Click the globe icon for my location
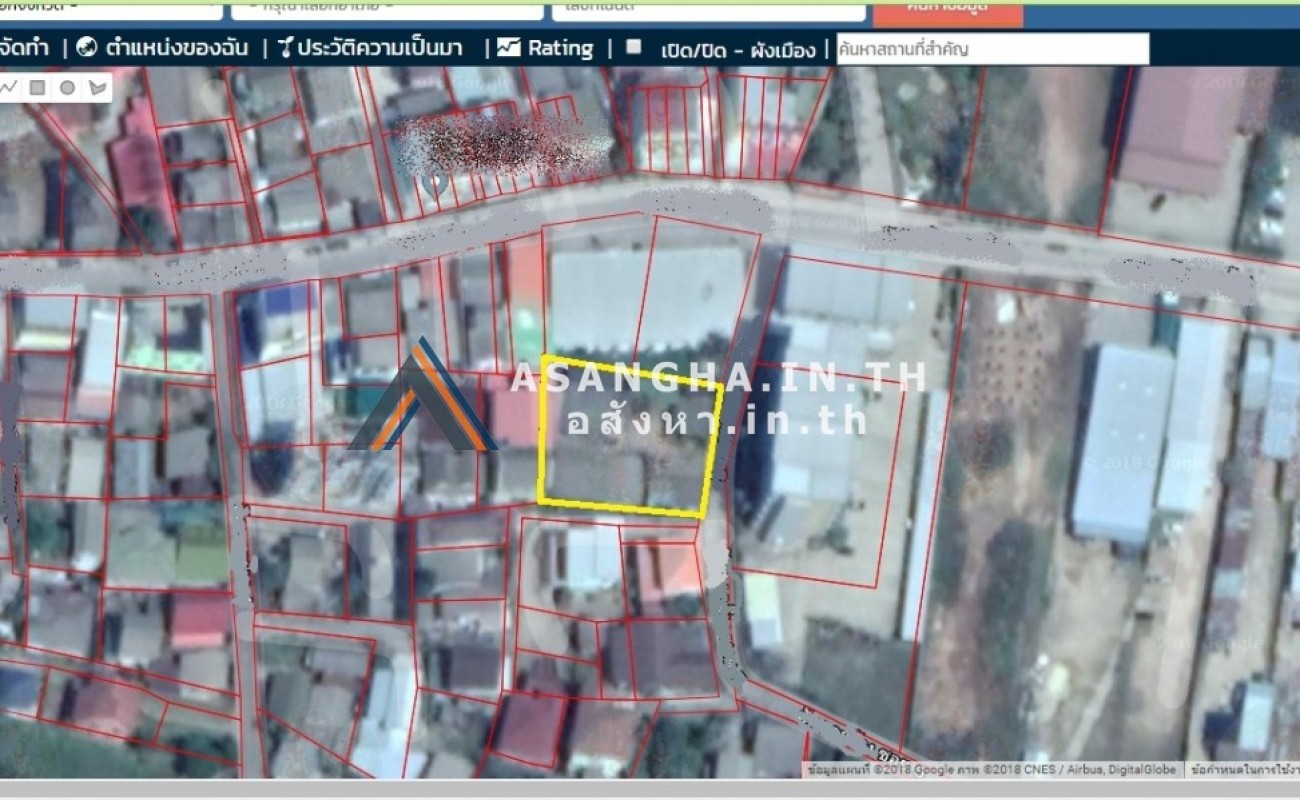Image resolution: width=1300 pixels, height=800 pixels. point(86,47)
